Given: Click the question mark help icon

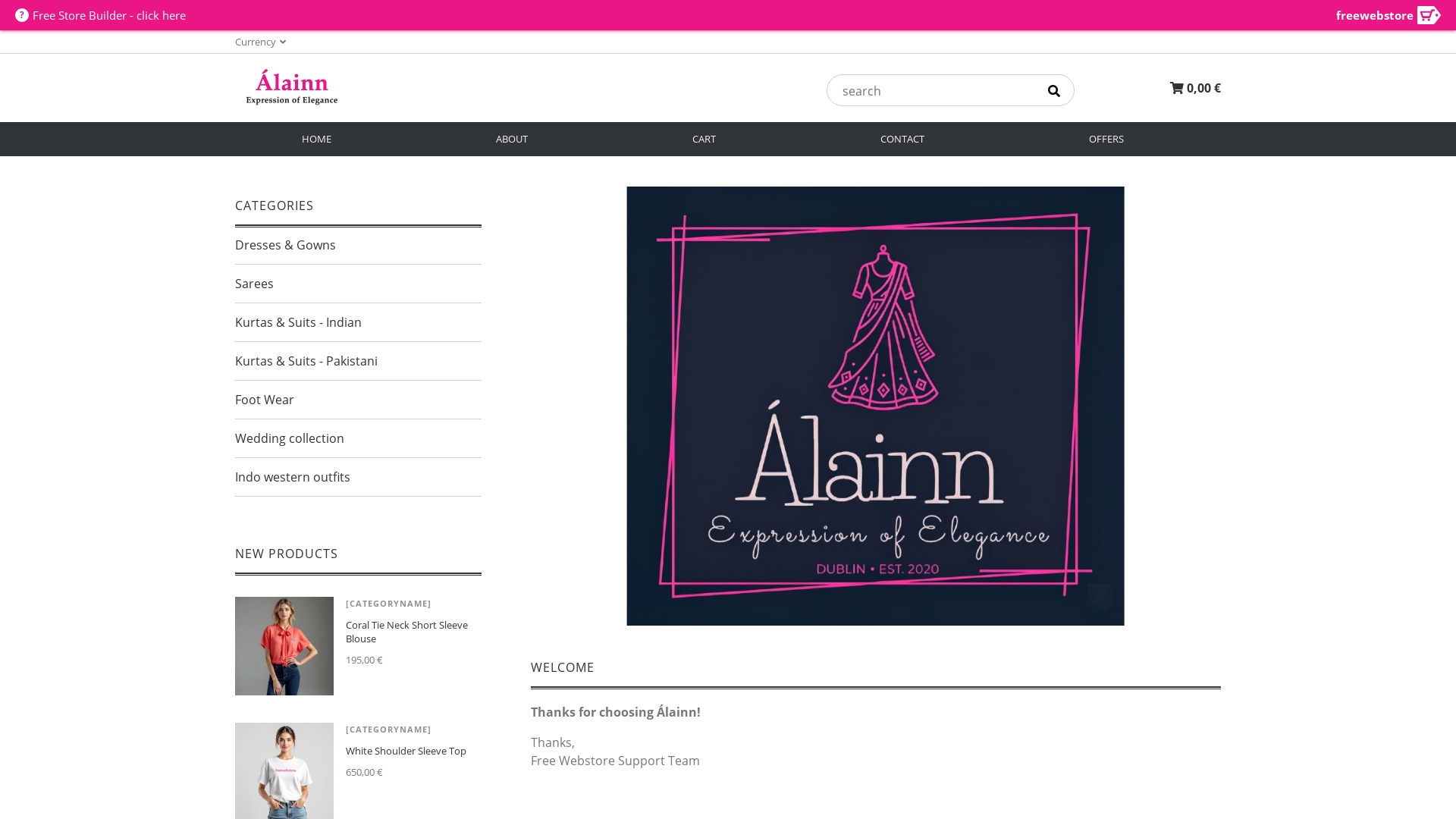Looking at the screenshot, I should 22,15.
